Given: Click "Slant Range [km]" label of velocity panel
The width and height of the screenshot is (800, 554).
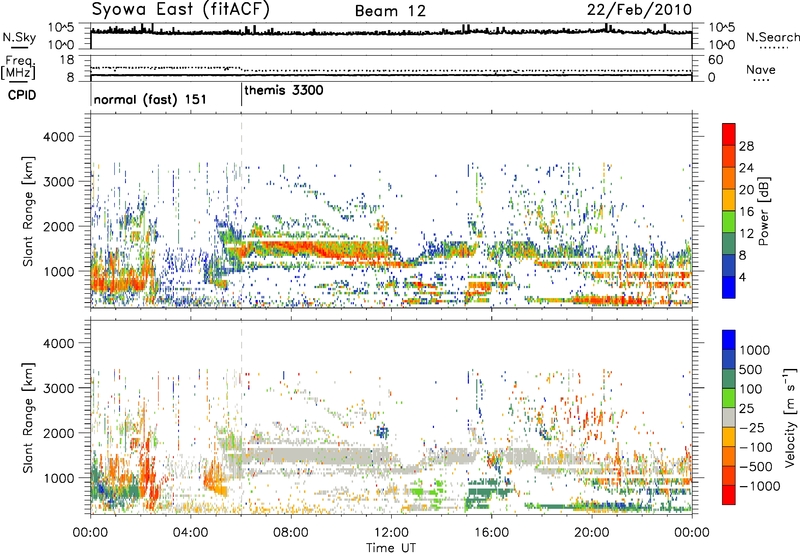Looking at the screenshot, I should pos(28,418).
